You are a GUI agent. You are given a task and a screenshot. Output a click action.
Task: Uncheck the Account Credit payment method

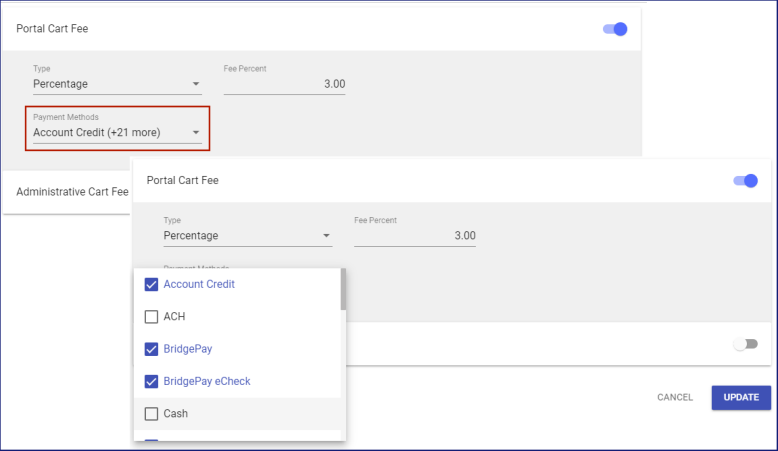click(x=152, y=285)
